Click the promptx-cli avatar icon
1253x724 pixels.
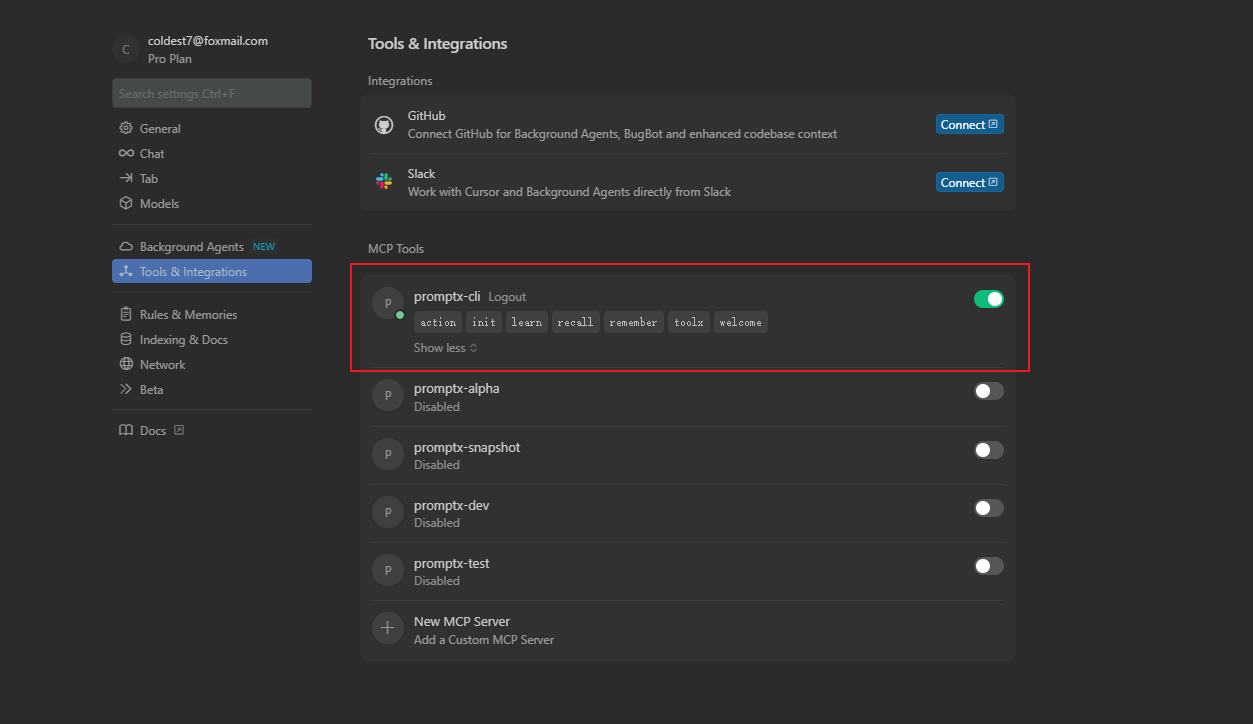[x=388, y=303]
